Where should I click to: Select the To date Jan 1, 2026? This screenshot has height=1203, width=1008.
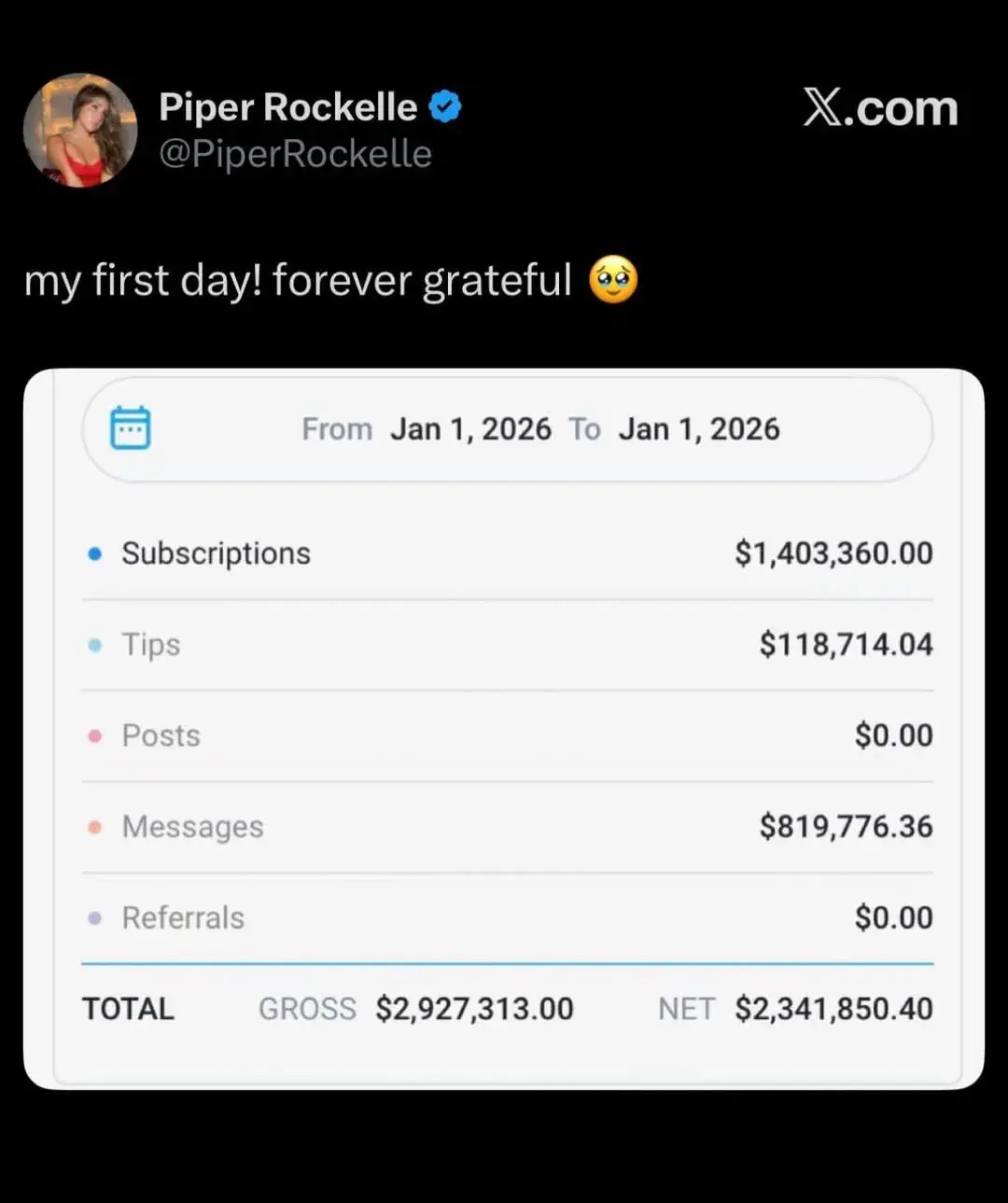699,429
